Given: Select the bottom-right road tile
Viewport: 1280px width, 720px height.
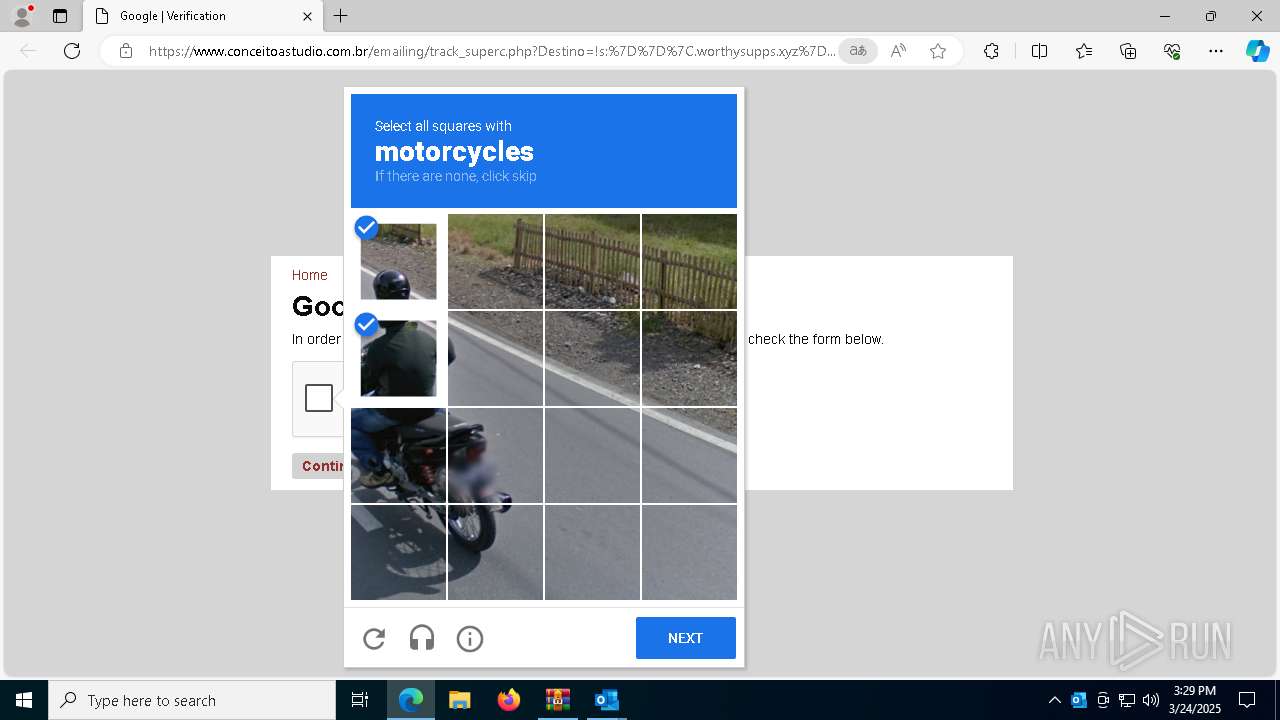Looking at the screenshot, I should point(689,552).
